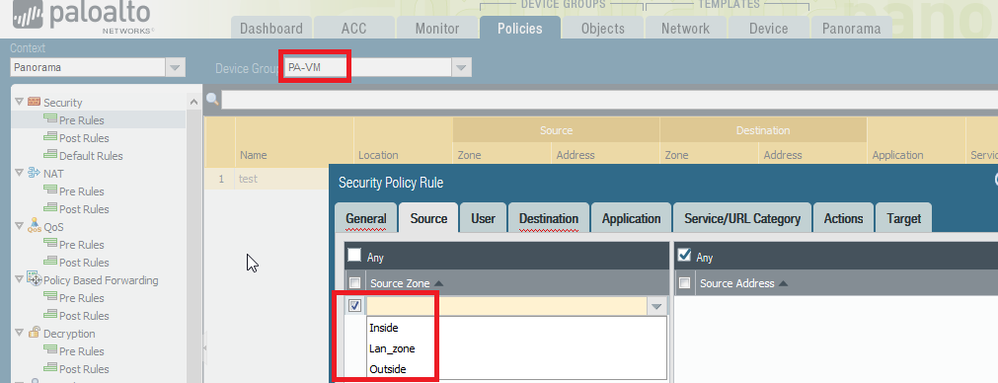Viewport: 998px width, 383px height.
Task: Open the Dashboard tab
Action: (x=271, y=28)
